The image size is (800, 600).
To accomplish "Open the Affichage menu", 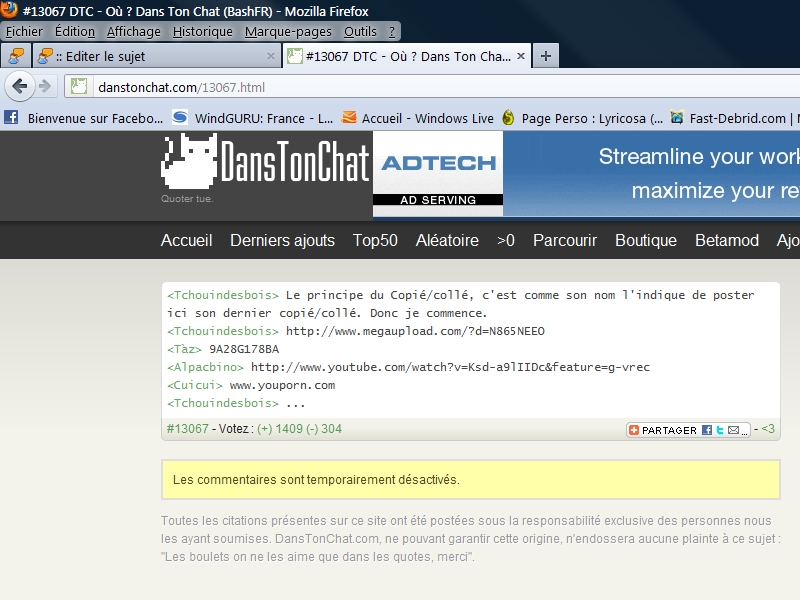I will (134, 32).
